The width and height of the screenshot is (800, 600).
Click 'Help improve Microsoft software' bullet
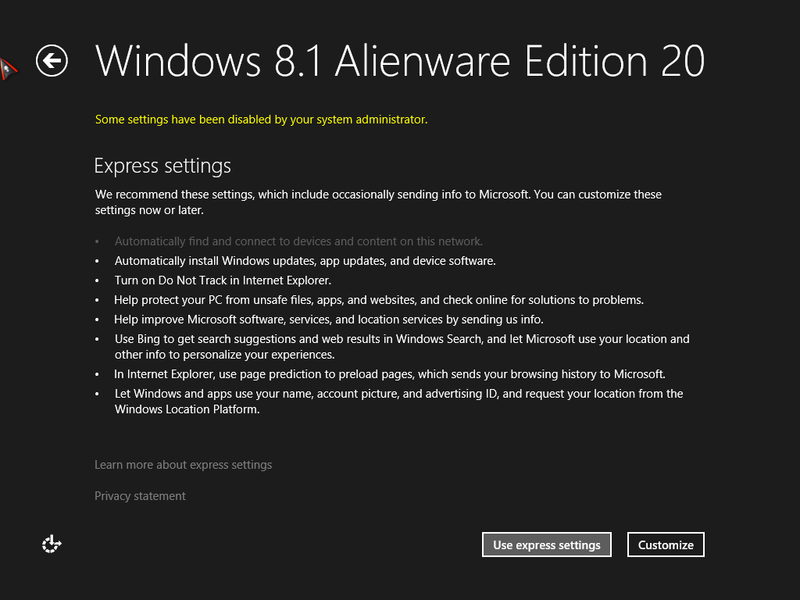tap(329, 319)
